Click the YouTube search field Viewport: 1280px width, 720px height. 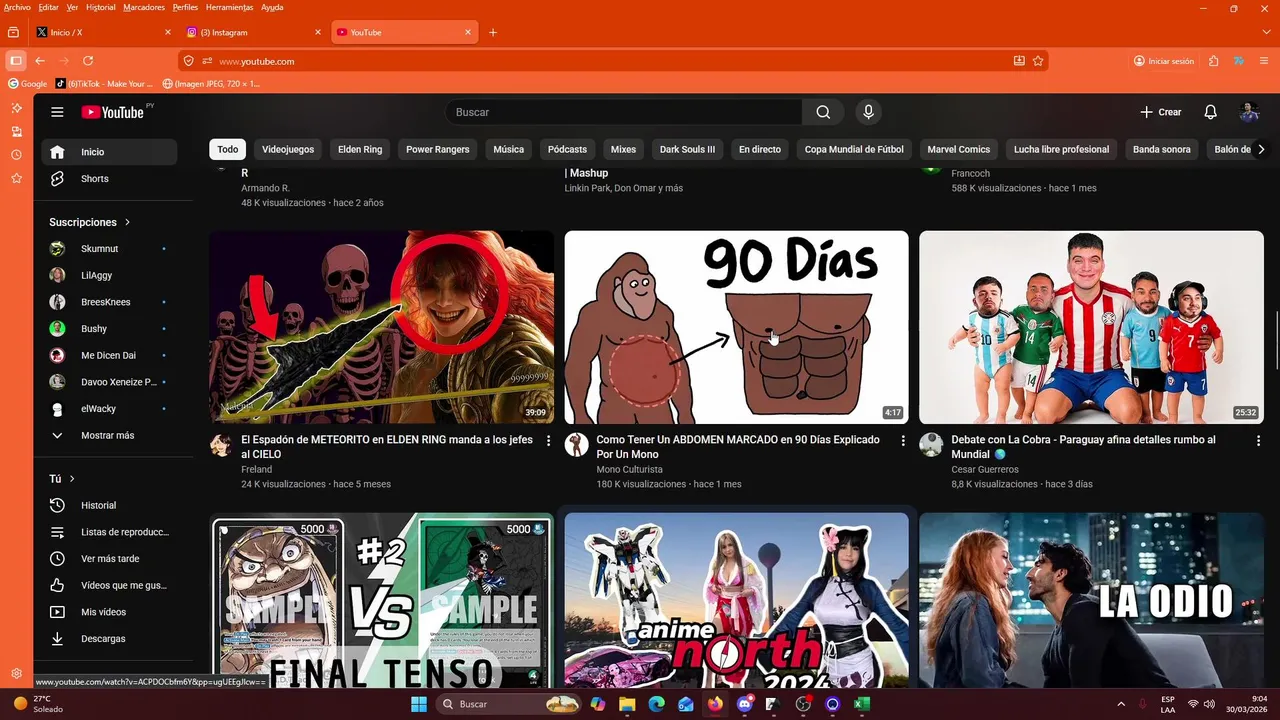624,112
